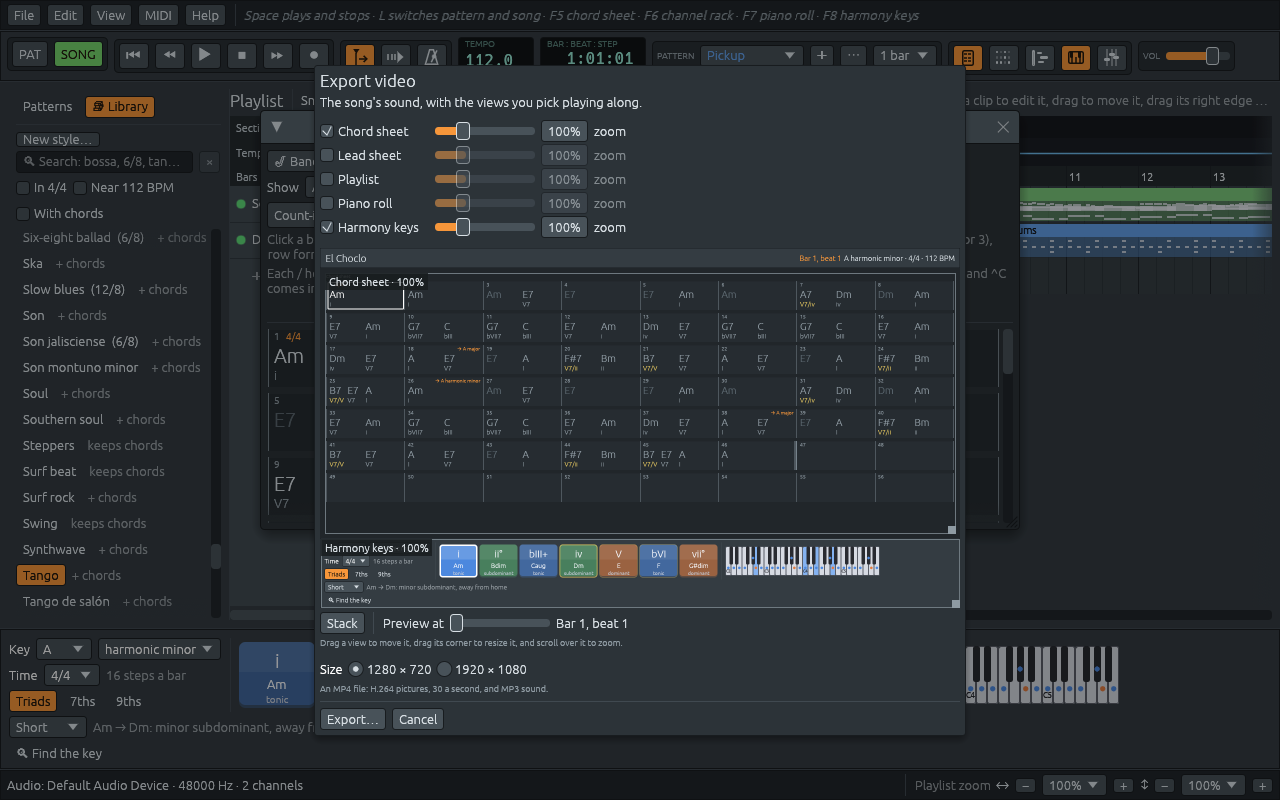Toggle the orange playhead-follow icon in the toolbar
1280x800 pixels.
coord(359,56)
